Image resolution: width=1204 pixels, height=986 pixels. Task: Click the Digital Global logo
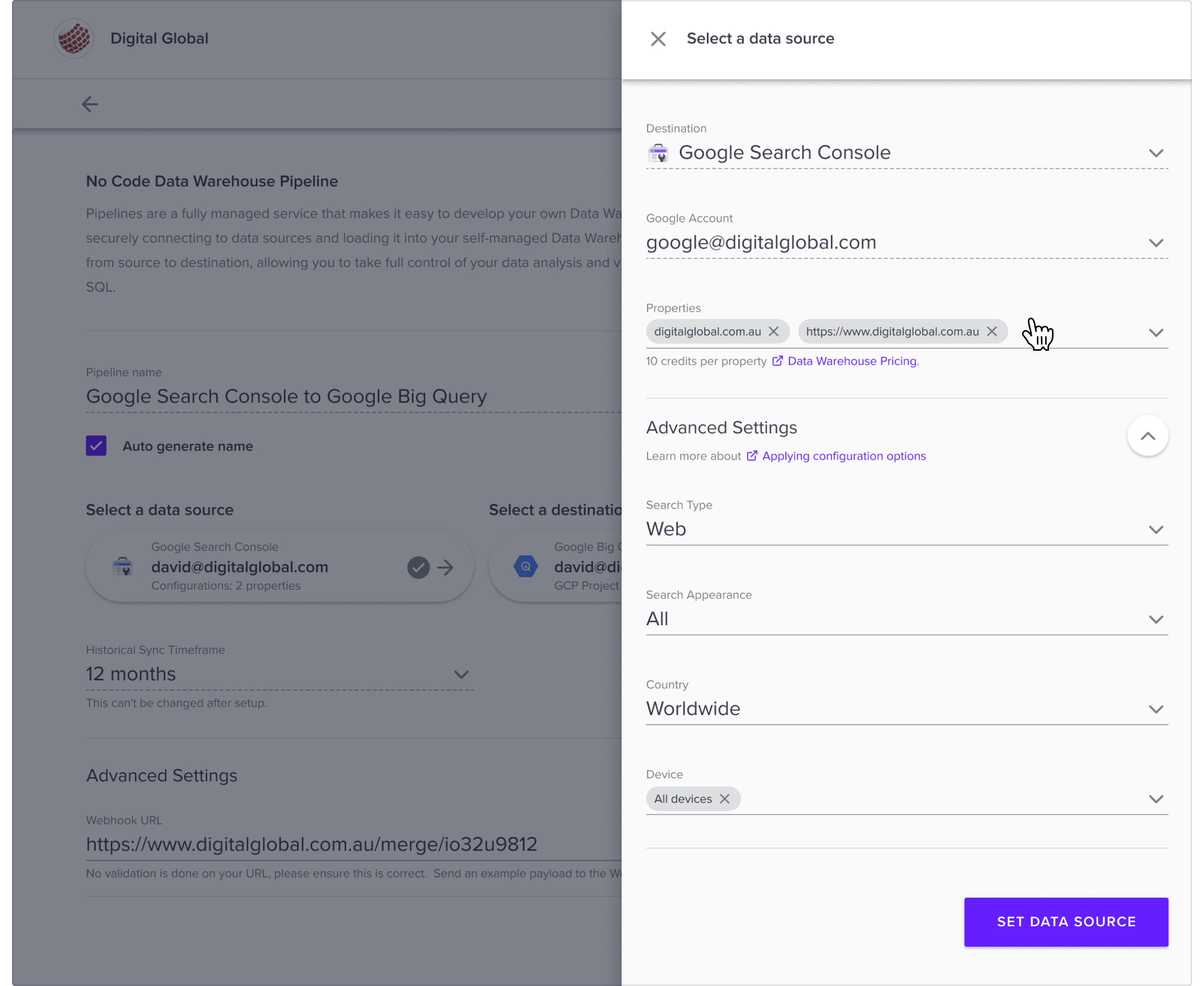(74, 39)
